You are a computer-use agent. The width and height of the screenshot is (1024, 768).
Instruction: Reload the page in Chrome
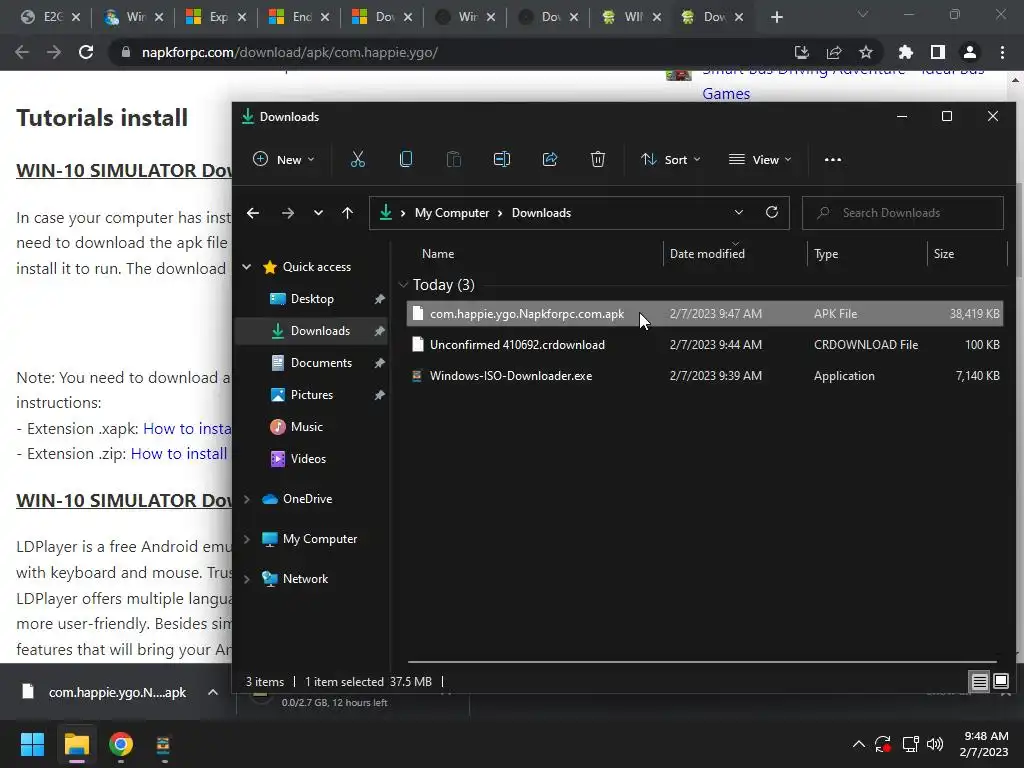coord(86,52)
